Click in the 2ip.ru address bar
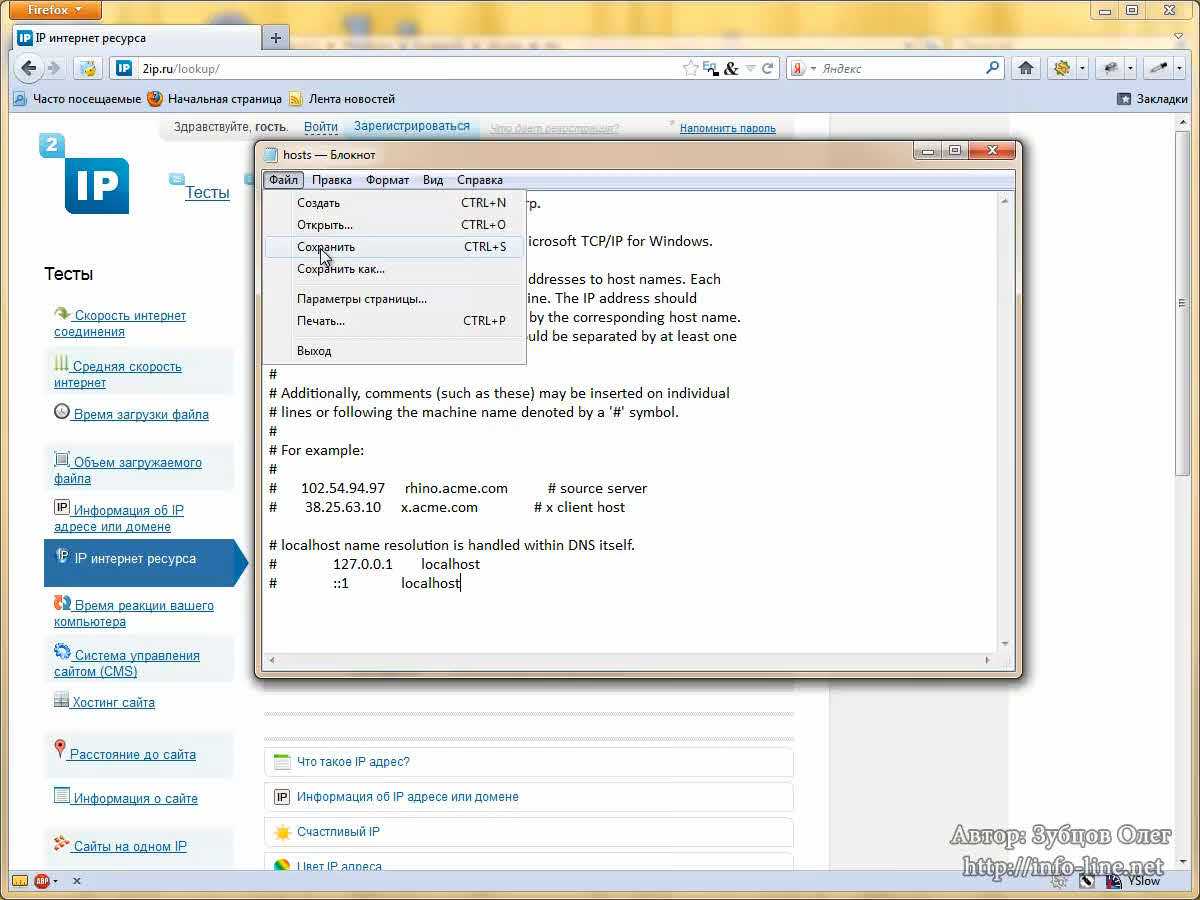 tap(400, 69)
